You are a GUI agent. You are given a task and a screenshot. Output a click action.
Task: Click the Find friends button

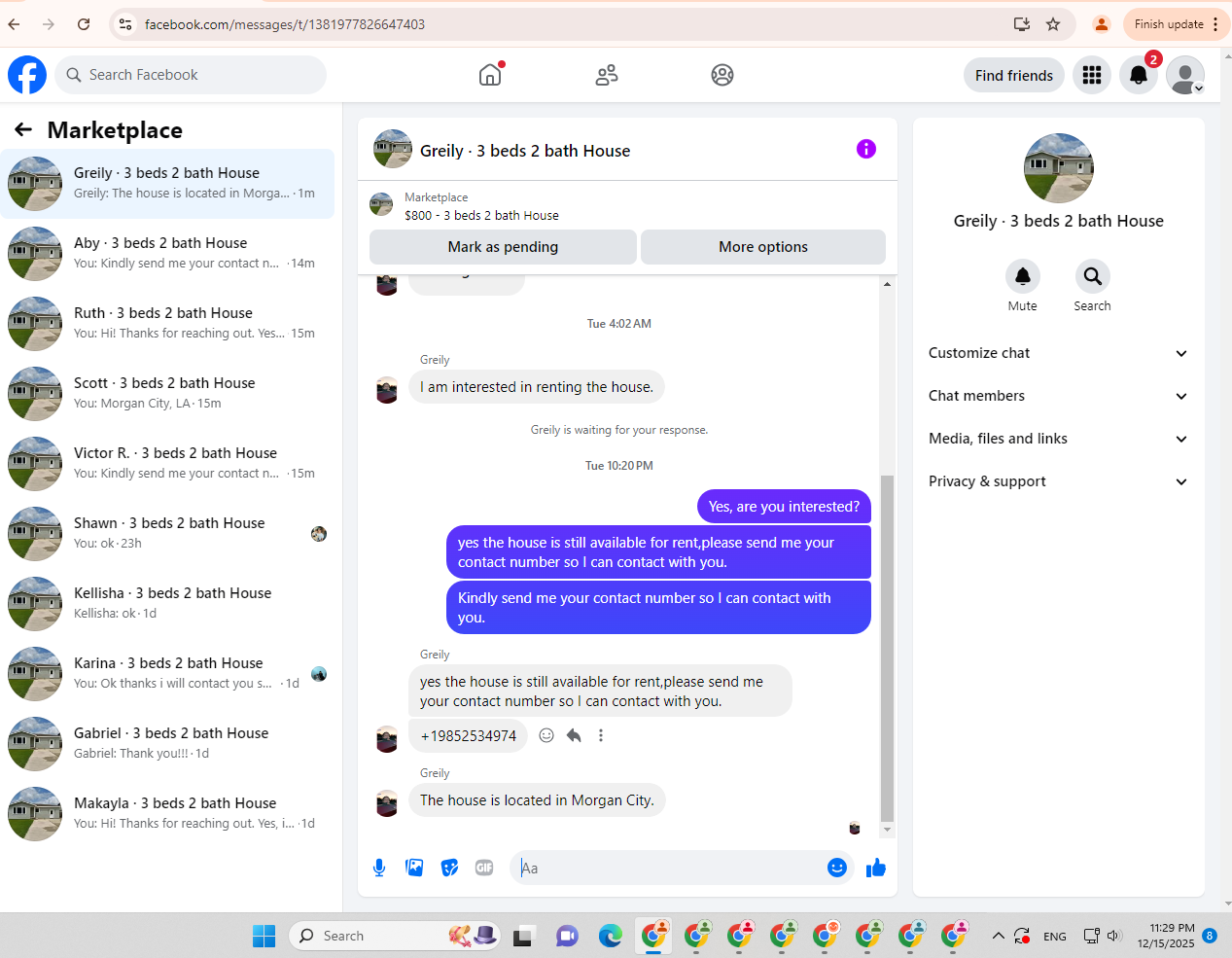click(x=1014, y=75)
